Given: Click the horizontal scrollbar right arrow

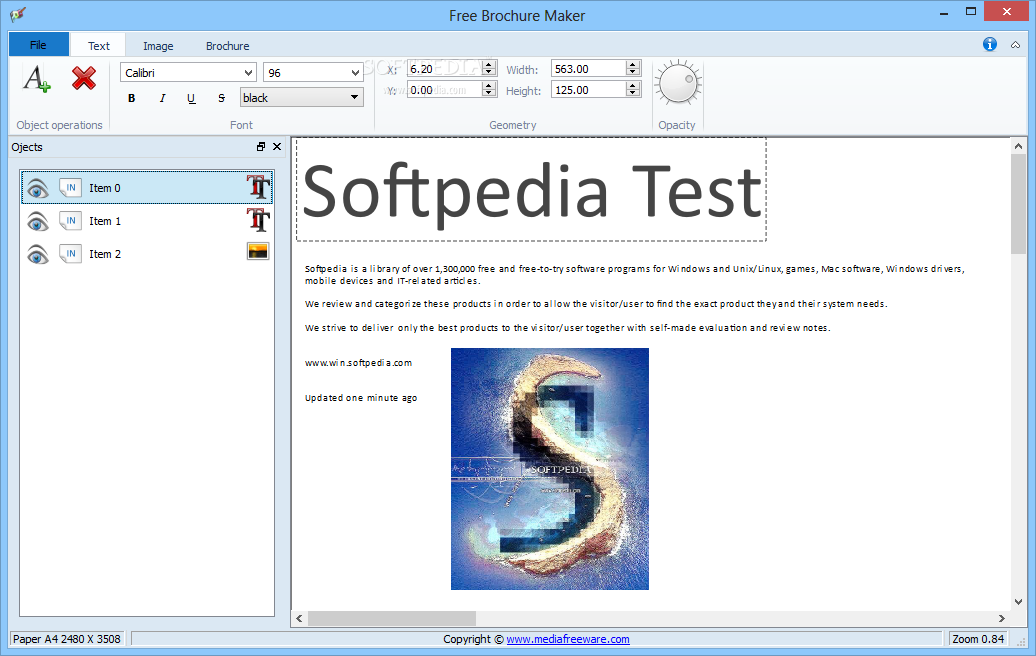Looking at the screenshot, I should tap(1002, 618).
